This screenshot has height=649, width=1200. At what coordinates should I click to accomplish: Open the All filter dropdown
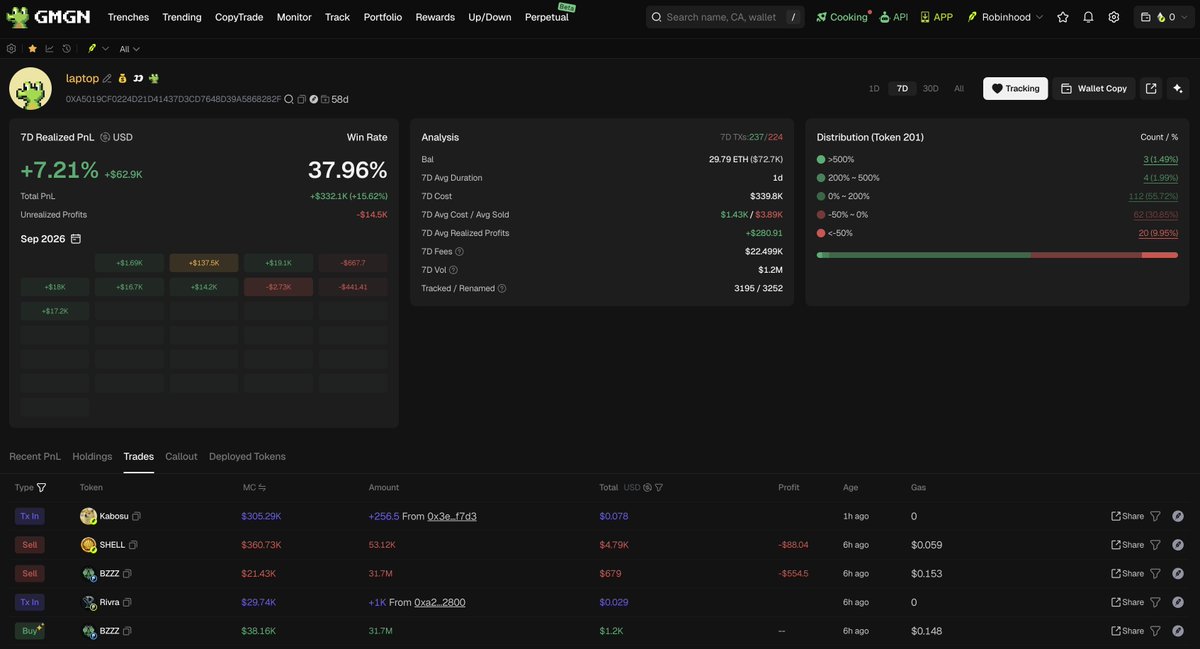click(130, 49)
